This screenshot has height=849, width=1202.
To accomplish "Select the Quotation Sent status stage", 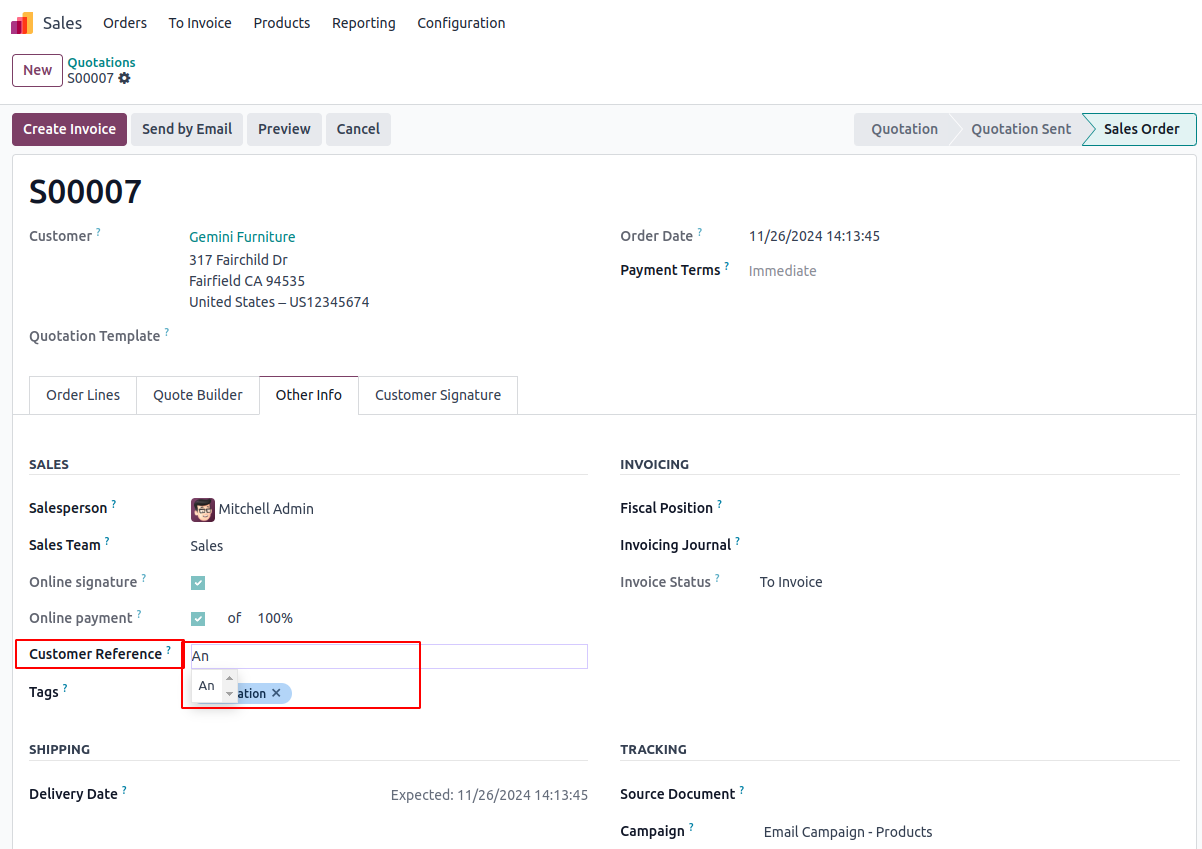I will (1020, 129).
